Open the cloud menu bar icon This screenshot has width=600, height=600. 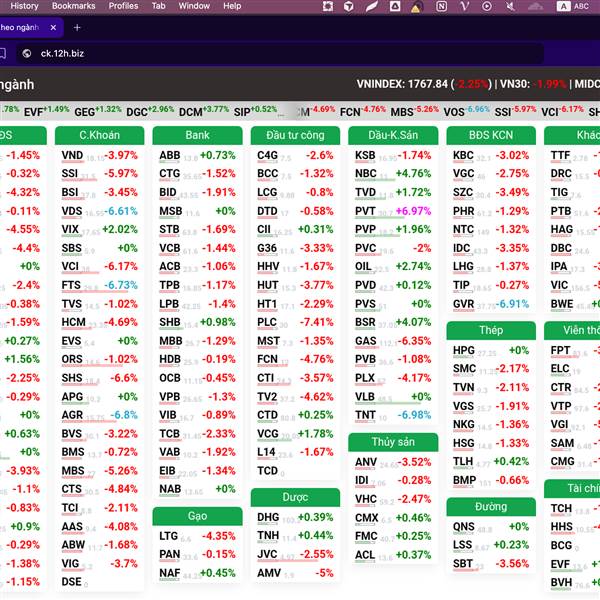(x=535, y=6)
